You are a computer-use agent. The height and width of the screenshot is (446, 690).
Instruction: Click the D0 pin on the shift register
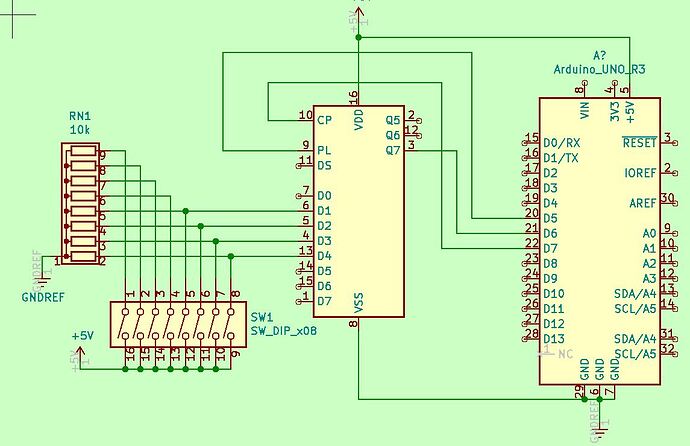pyautogui.click(x=324, y=196)
